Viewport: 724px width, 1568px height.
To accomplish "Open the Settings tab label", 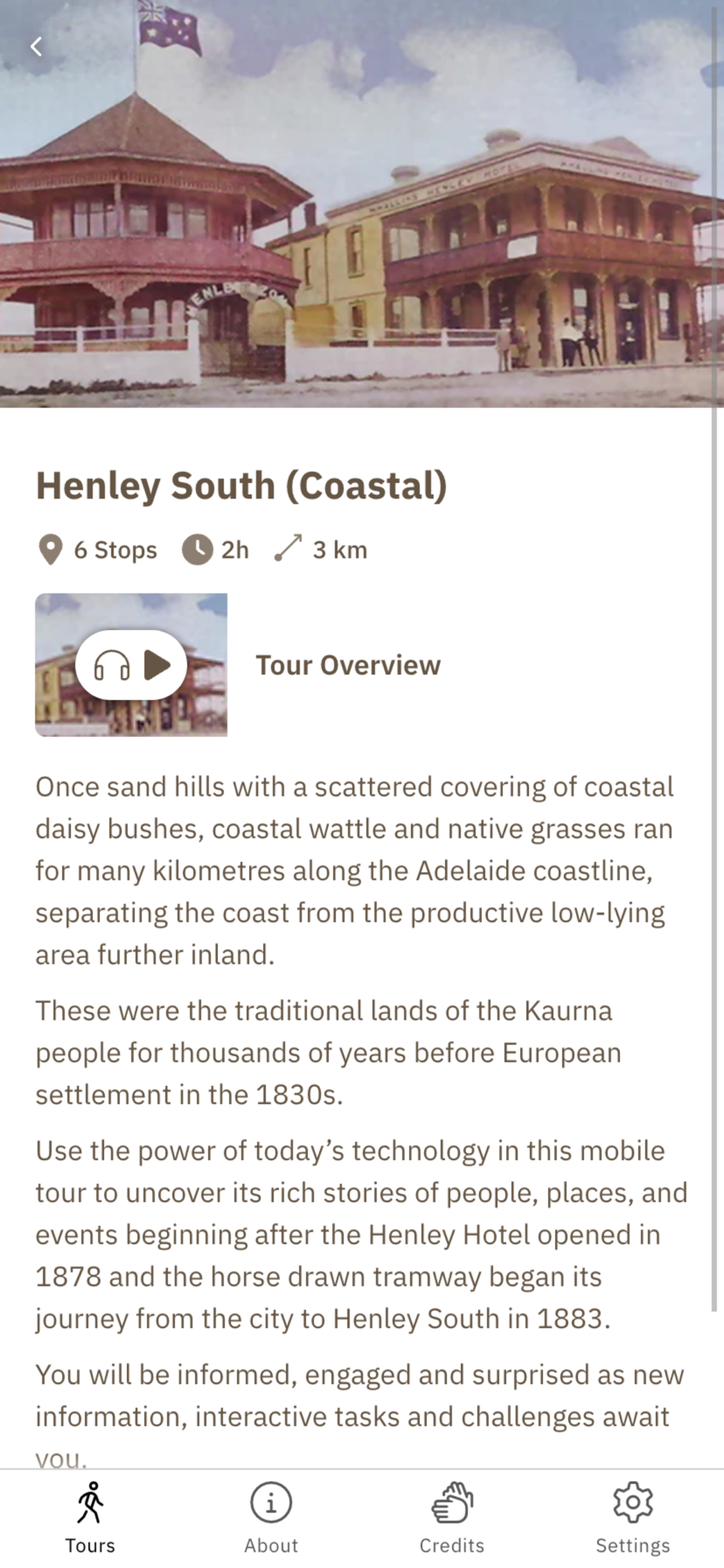I will (x=633, y=1545).
